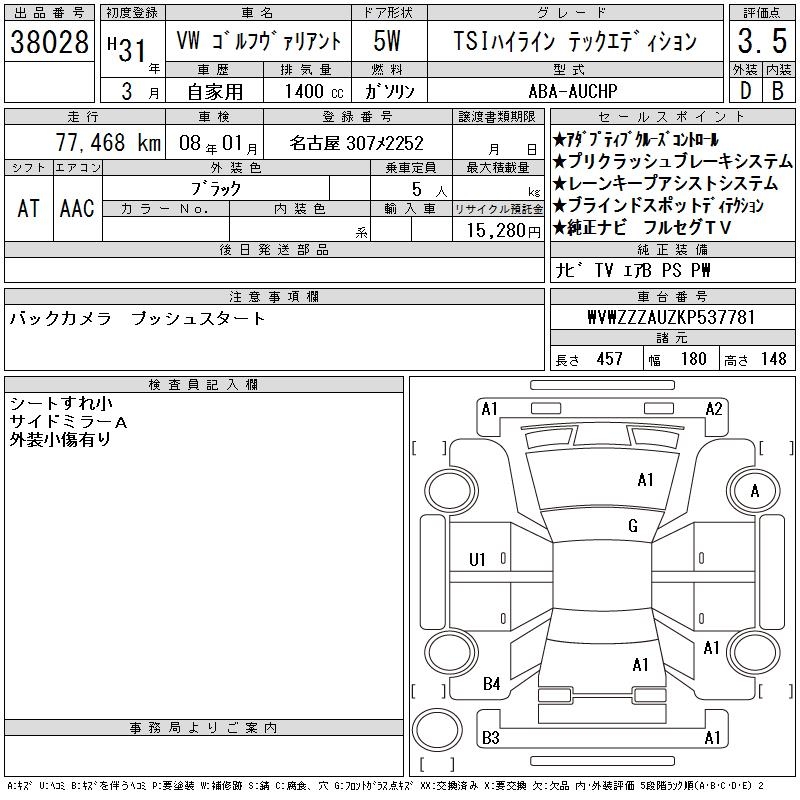Screen dimensions: 800x800
Task: Select the damage code legend line at bottom
Action: [385, 786]
